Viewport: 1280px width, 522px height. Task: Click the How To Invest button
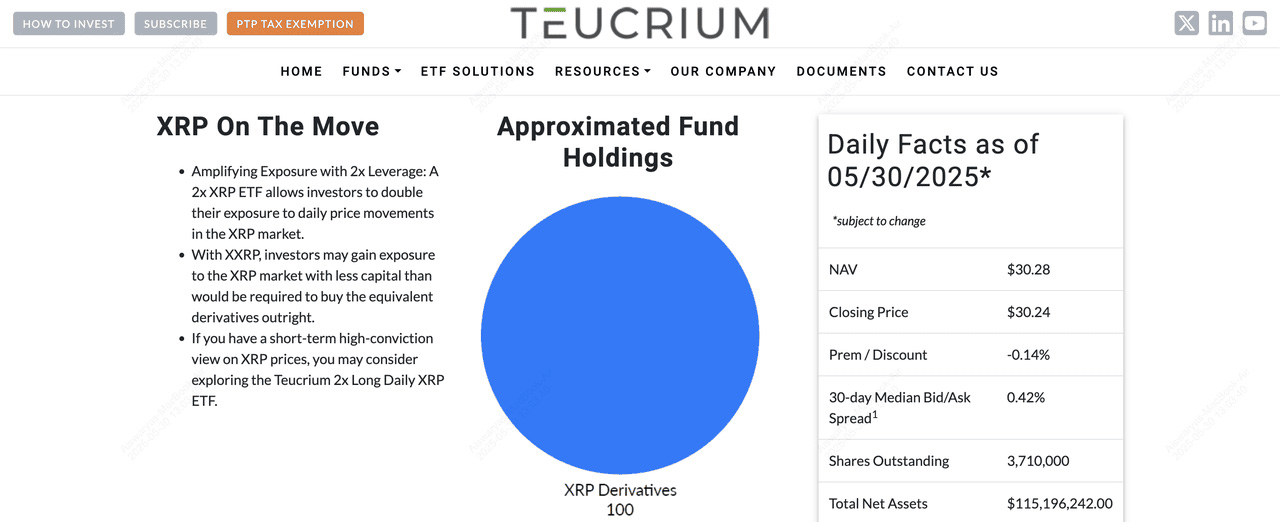68,24
